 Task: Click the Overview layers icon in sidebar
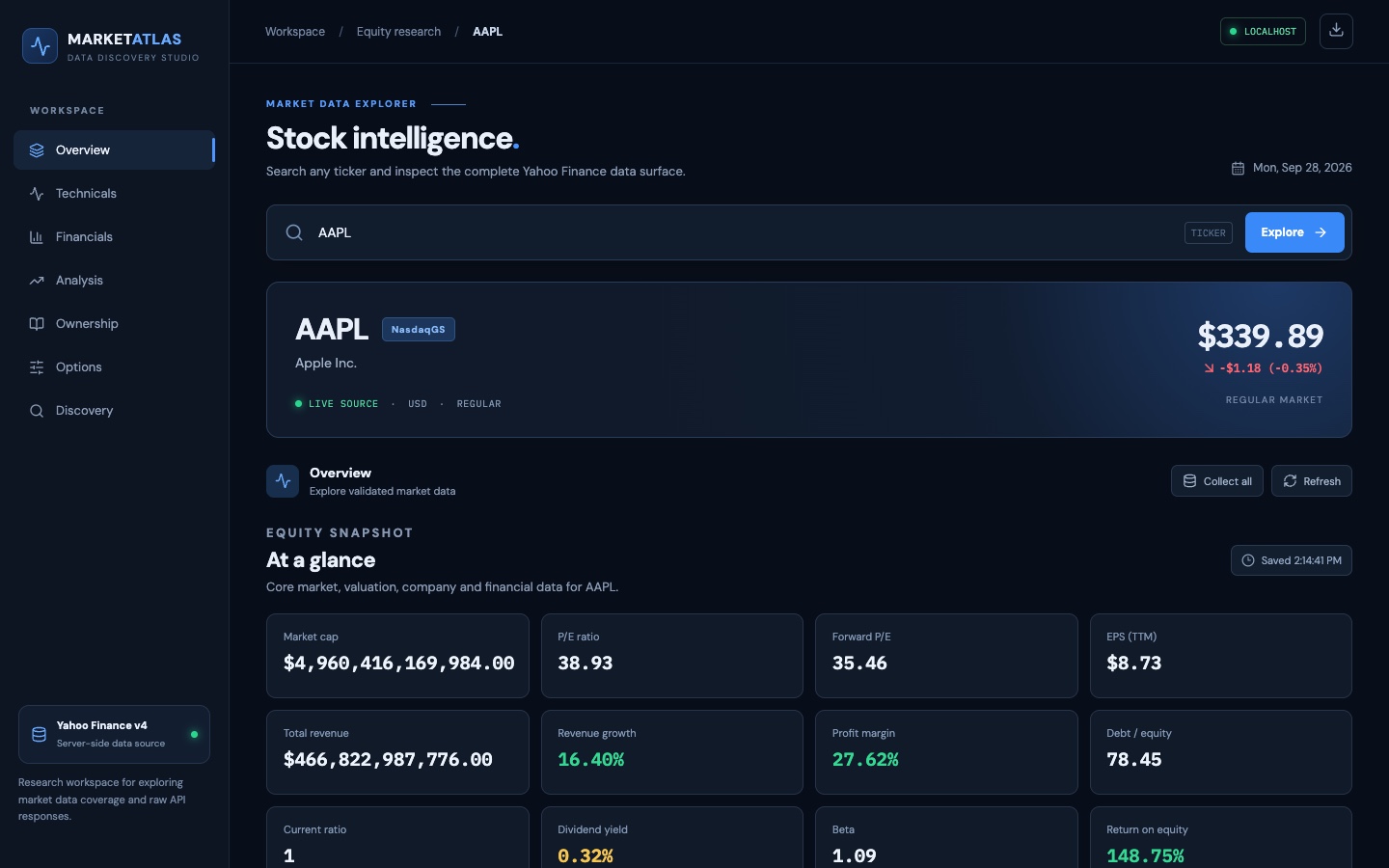click(x=37, y=150)
